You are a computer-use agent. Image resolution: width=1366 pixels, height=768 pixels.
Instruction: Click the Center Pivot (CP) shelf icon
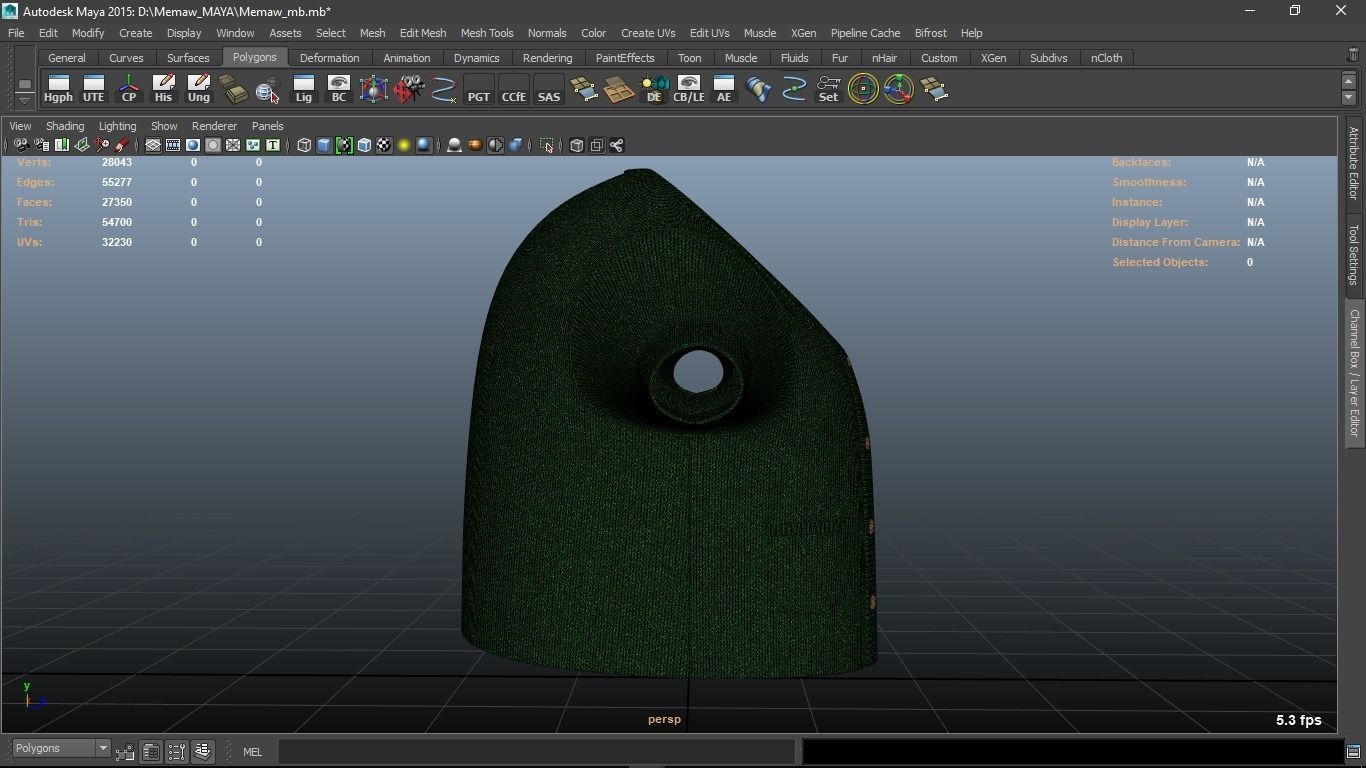pyautogui.click(x=128, y=89)
